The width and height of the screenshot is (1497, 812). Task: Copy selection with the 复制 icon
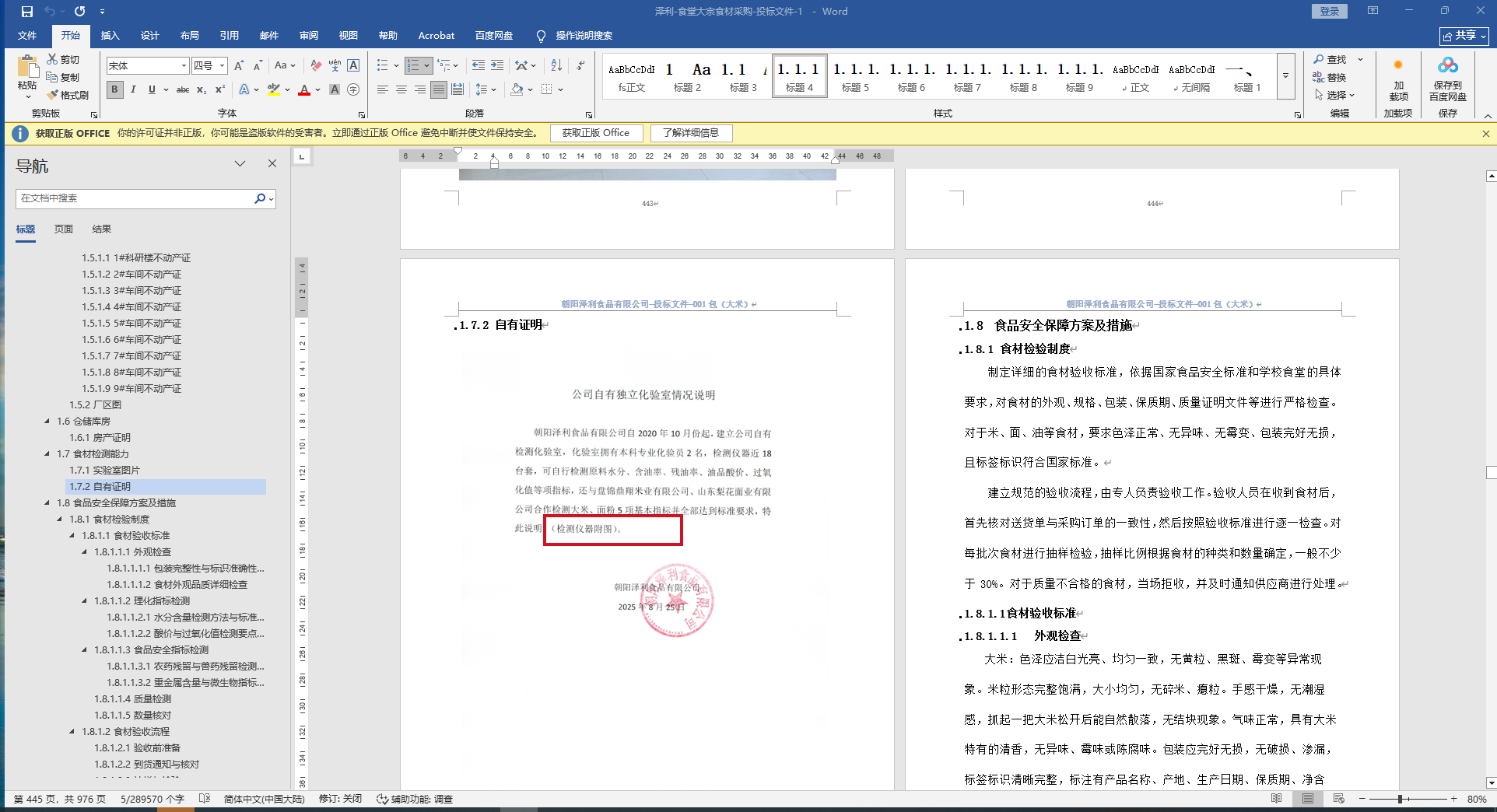[63, 77]
